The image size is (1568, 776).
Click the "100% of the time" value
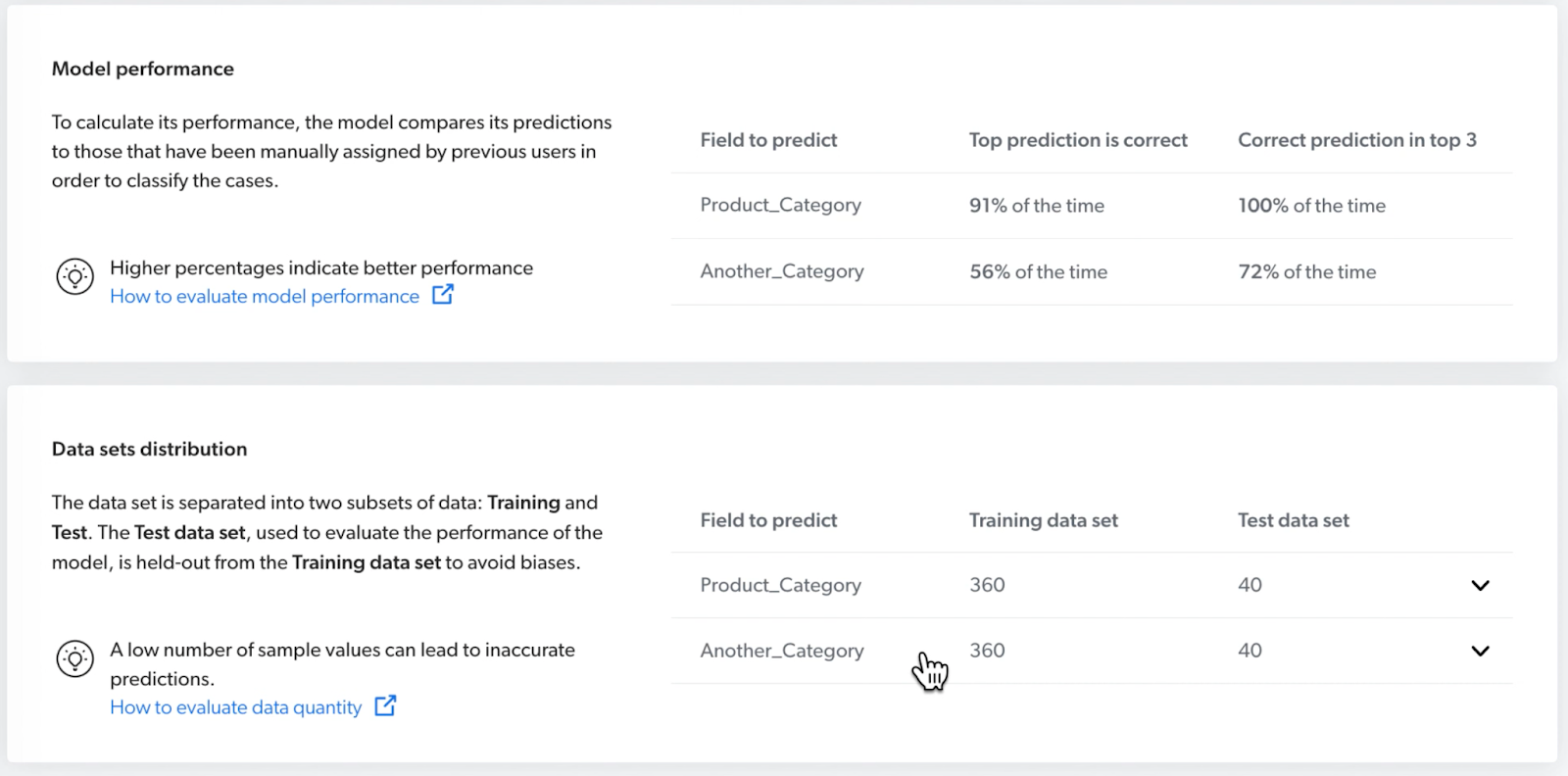tap(1311, 206)
